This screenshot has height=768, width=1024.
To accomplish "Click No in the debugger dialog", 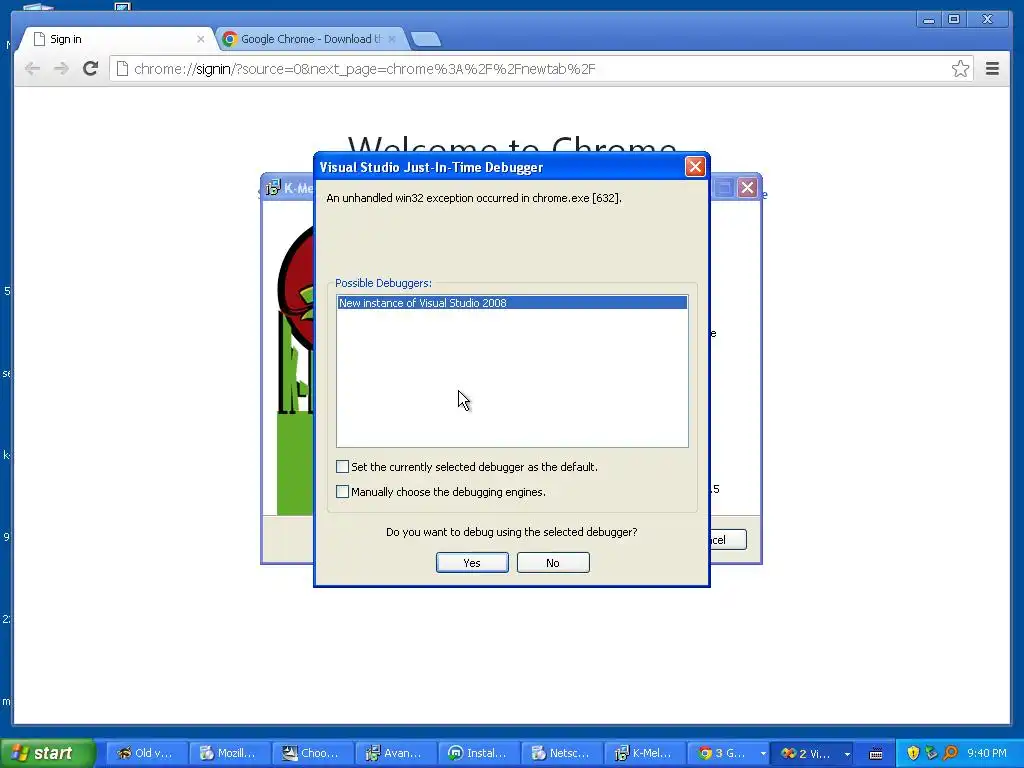I will coord(553,563).
